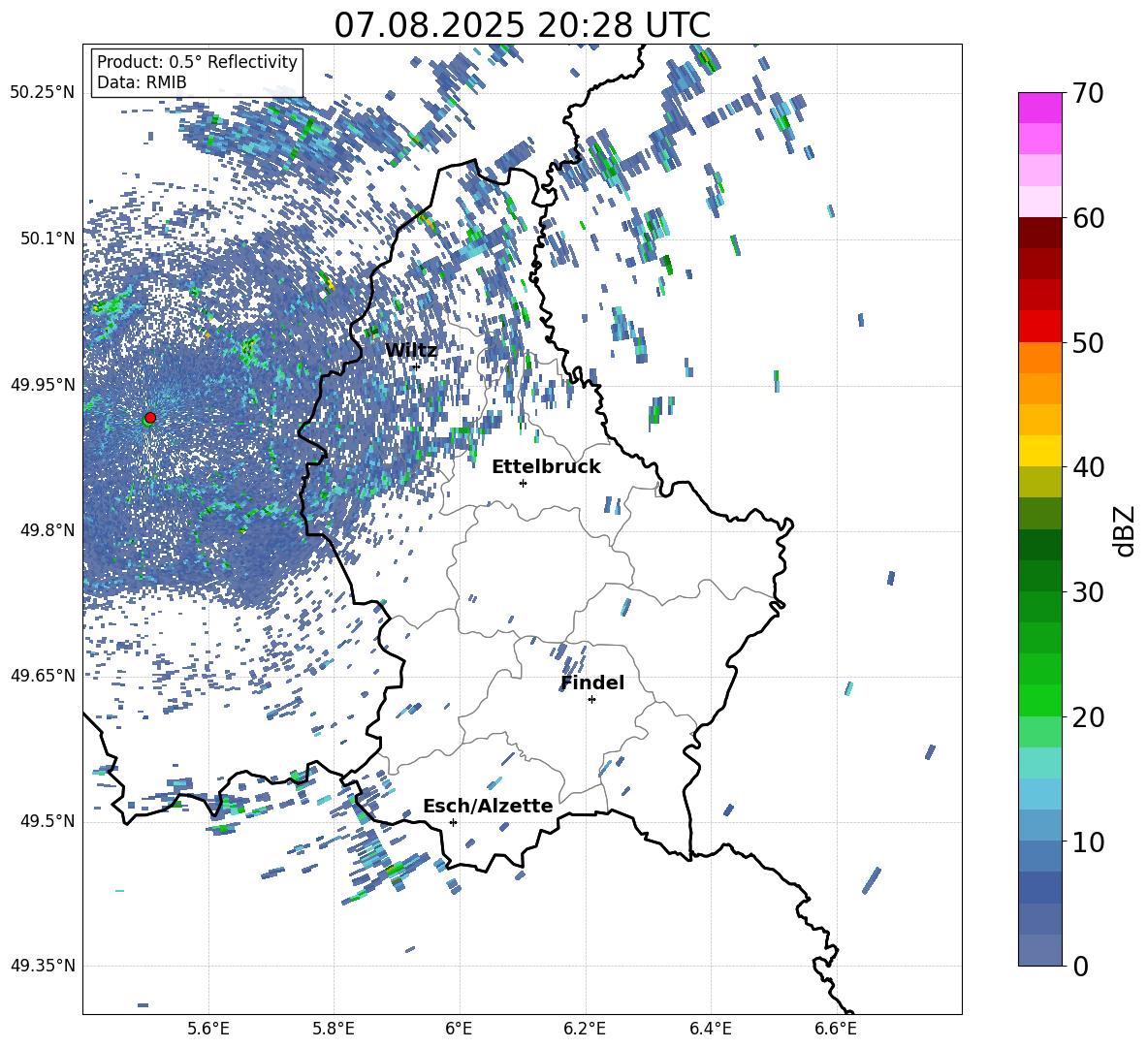Viewport: 1148px width, 1048px height.
Task: Select the Ettelbruck station cross marker
Action: tap(523, 483)
